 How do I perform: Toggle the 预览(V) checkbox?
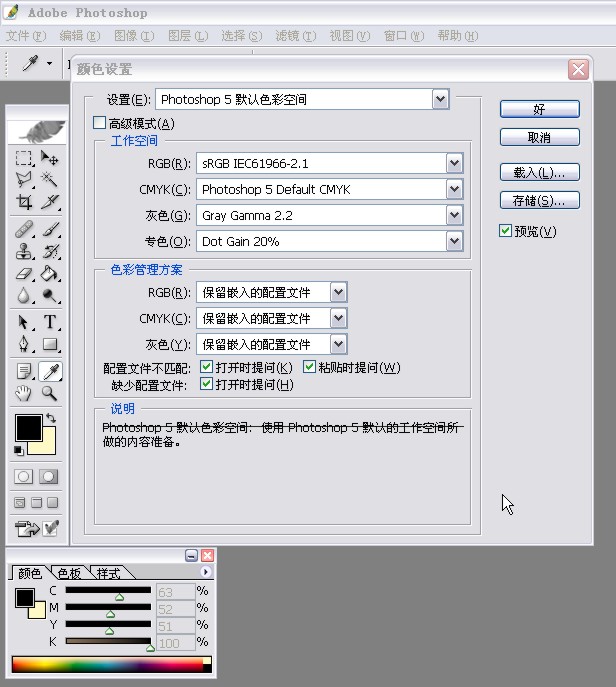pyautogui.click(x=505, y=230)
